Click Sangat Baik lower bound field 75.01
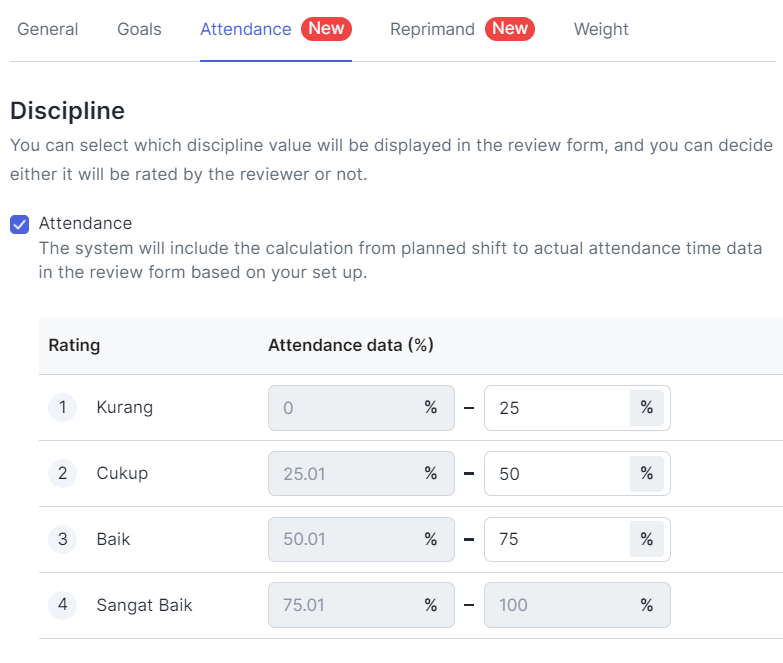The width and height of the screenshot is (783, 663). tap(361, 605)
